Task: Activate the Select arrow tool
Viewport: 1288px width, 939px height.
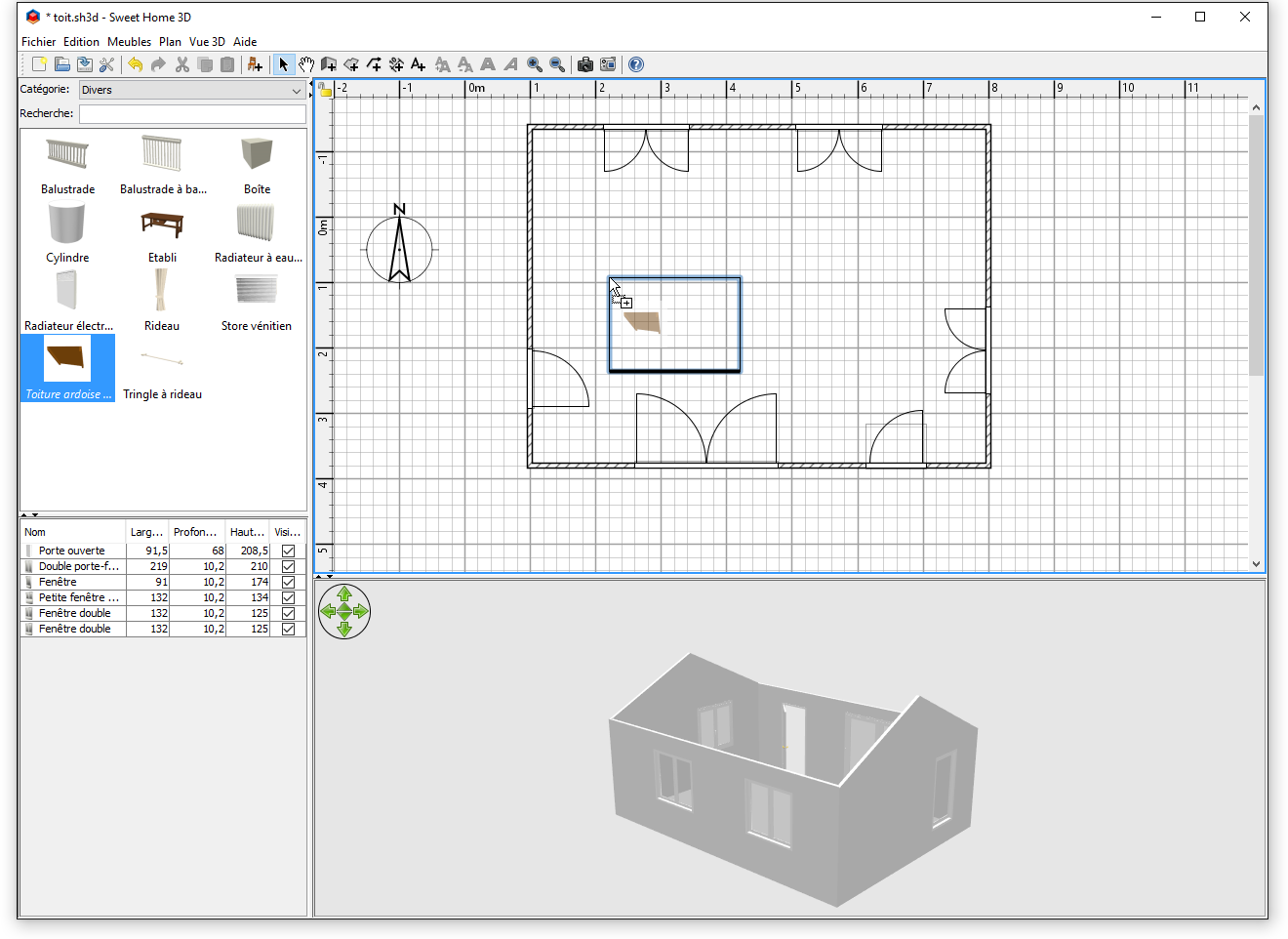Action: tap(283, 64)
